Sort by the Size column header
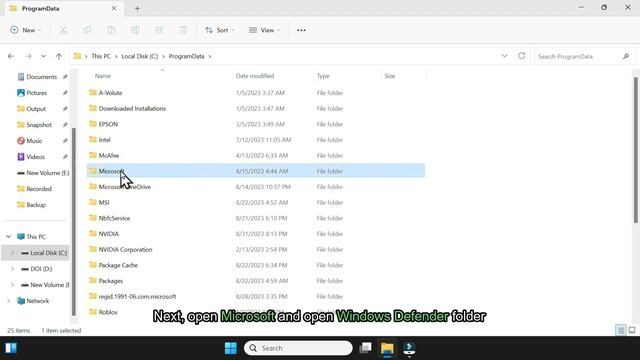The height and width of the screenshot is (360, 640). (390, 76)
